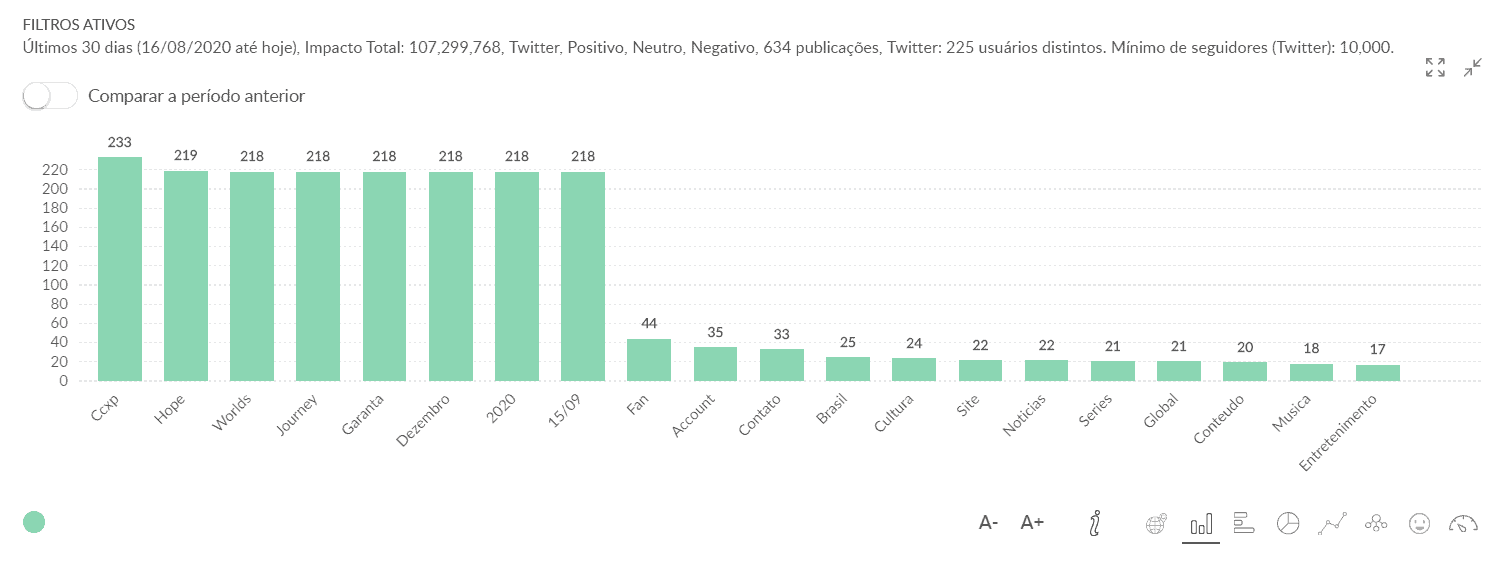Image resolution: width=1504 pixels, height=568 pixels.
Task: Click the information "i" icon
Action: [1097, 522]
